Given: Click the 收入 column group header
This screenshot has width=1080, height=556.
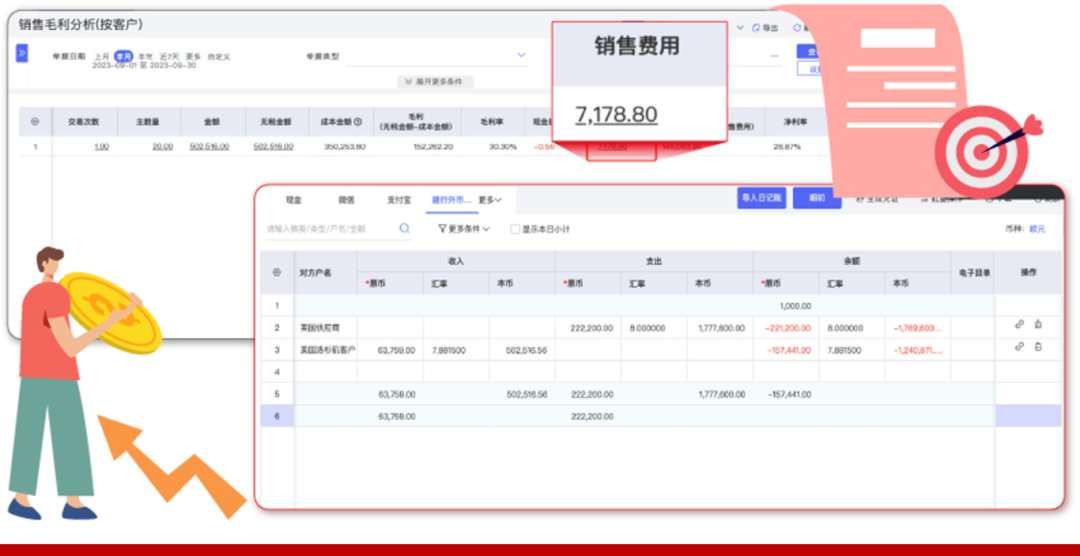Looking at the screenshot, I should tap(456, 262).
